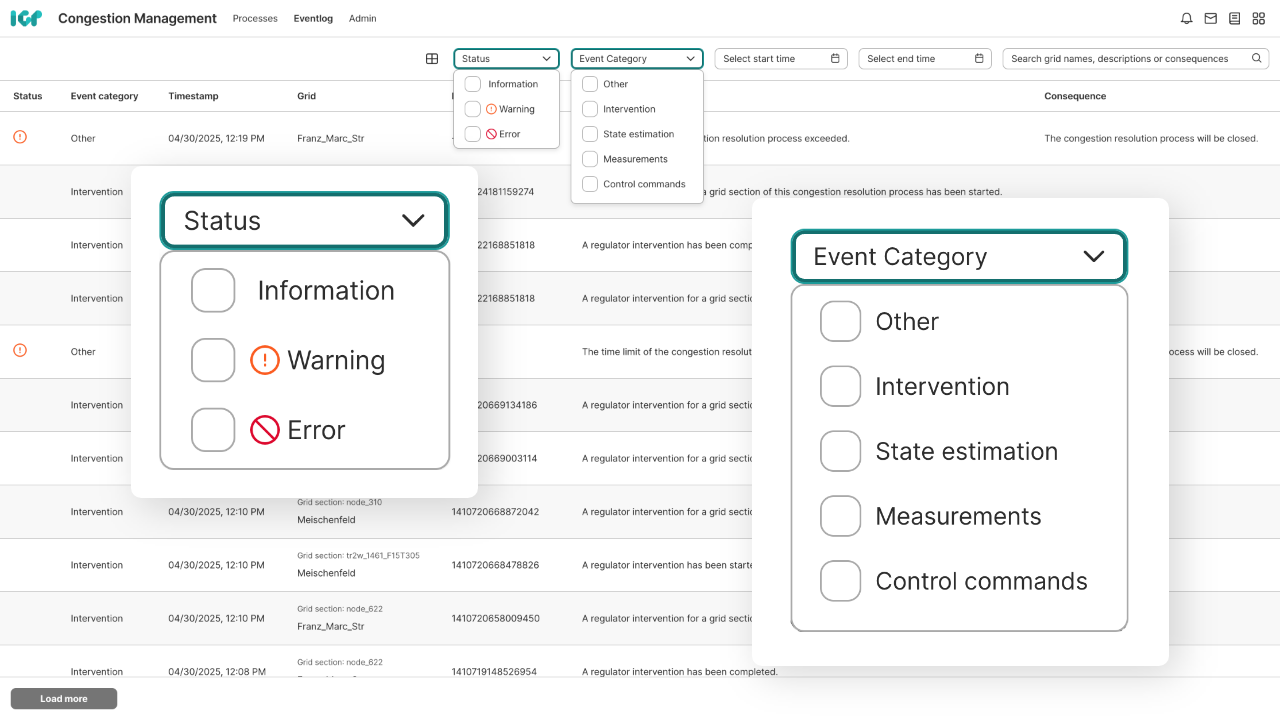Click the IGF logo in the header
1280x721 pixels.
coord(26,18)
